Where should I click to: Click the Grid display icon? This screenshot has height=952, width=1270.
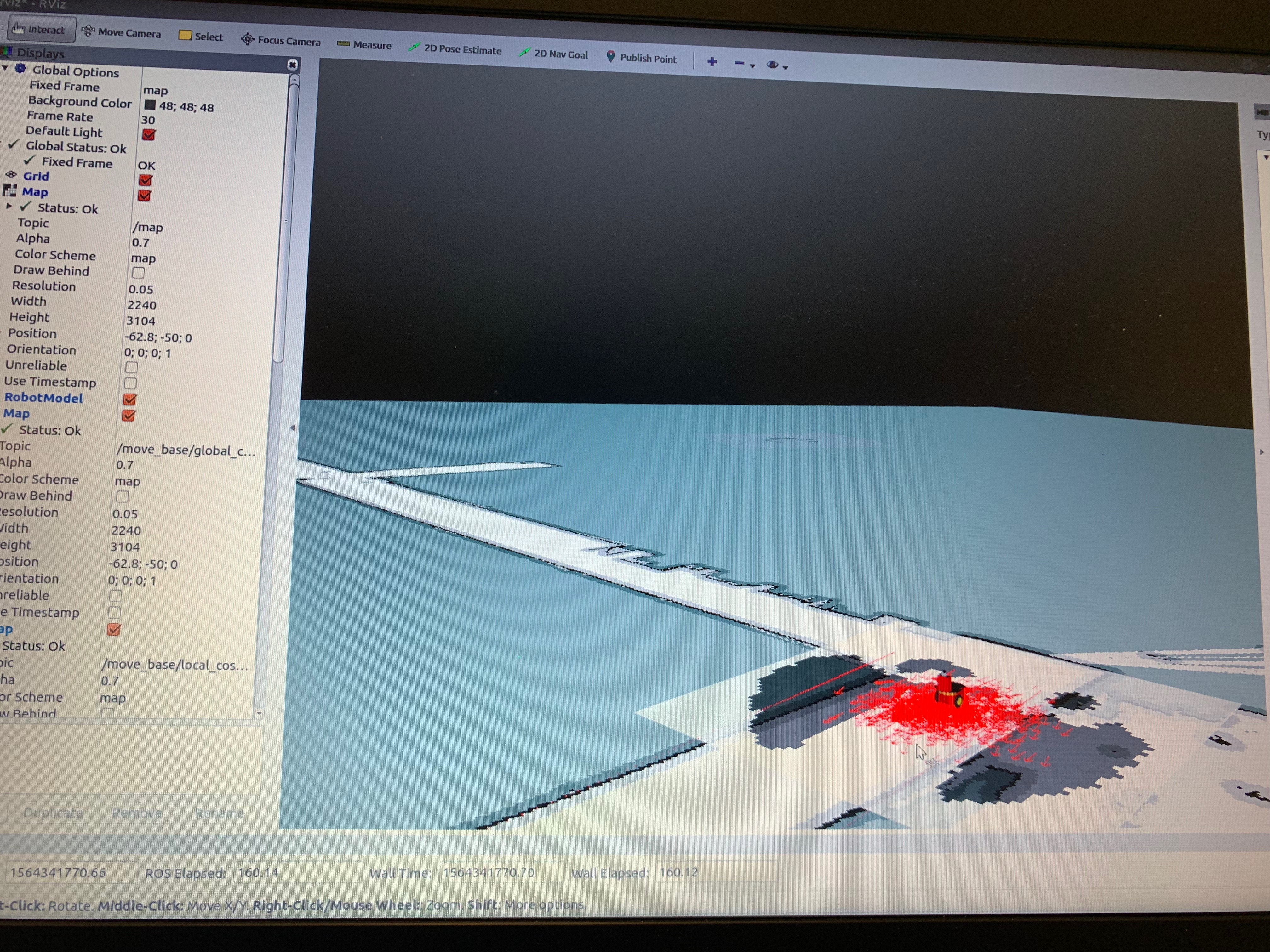(11, 175)
